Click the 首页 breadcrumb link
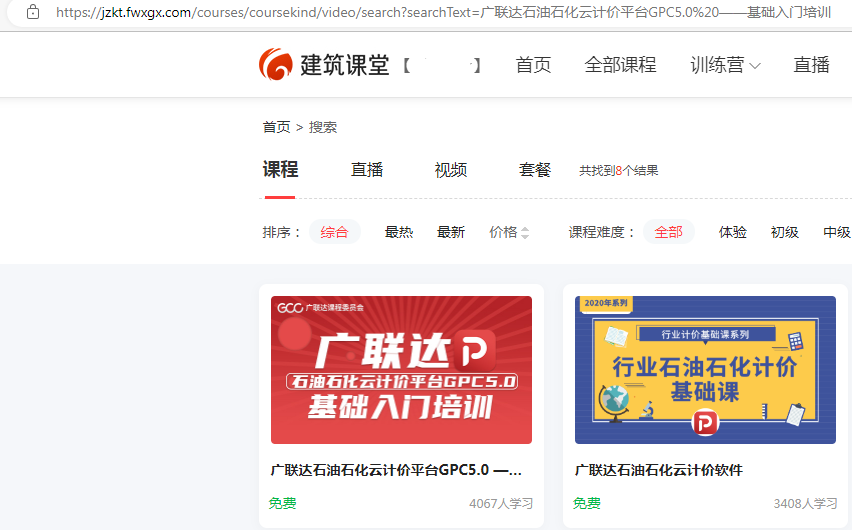Viewport: 852px width, 530px height. coord(277,127)
